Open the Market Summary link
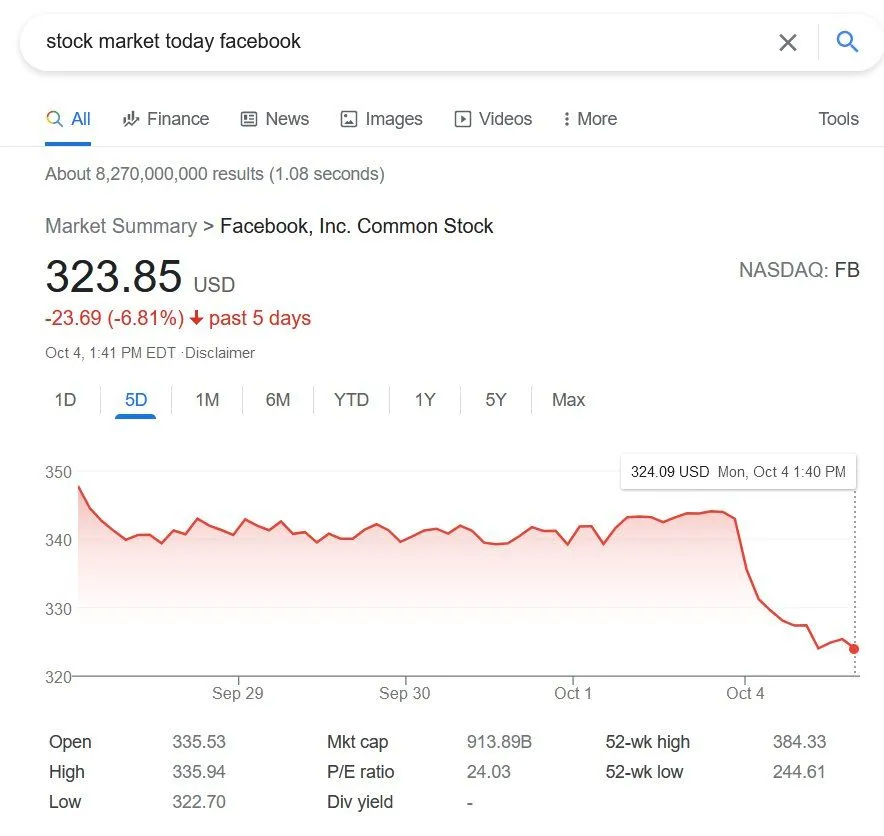 [x=121, y=226]
